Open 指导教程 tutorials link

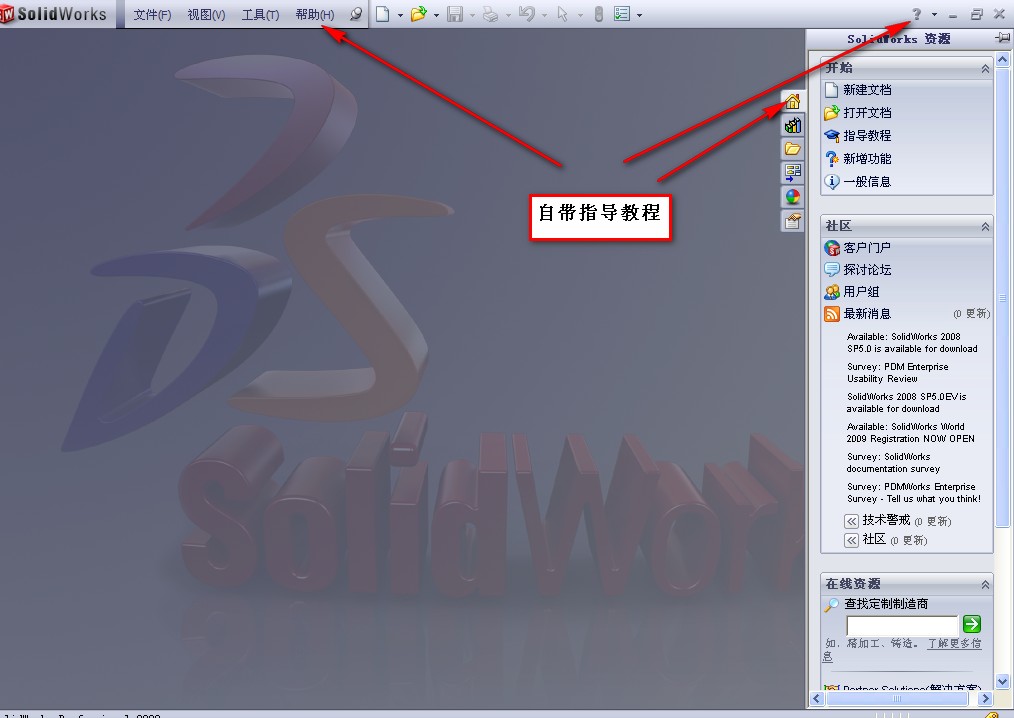(x=867, y=136)
